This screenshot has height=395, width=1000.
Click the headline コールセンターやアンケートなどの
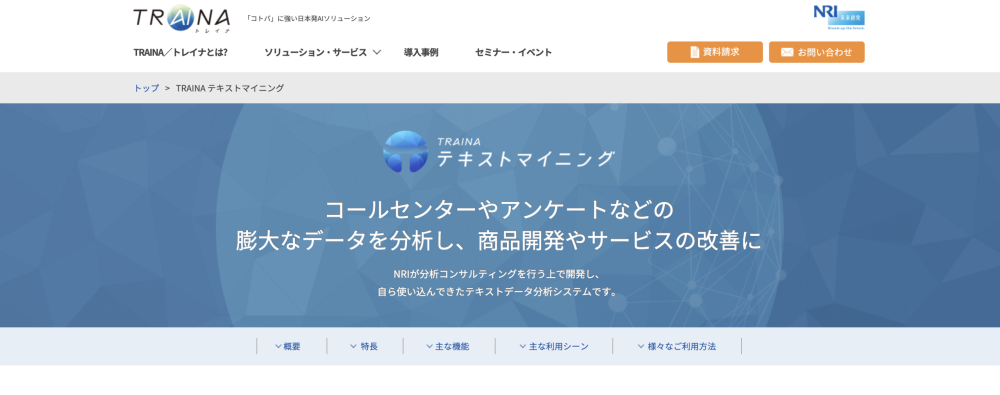point(499,209)
